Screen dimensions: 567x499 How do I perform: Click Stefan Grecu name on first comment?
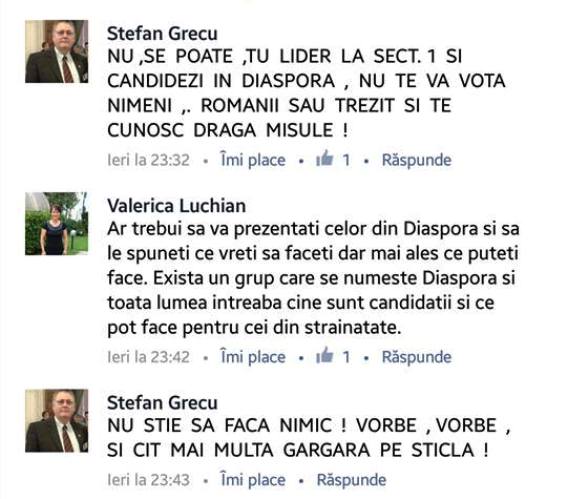click(162, 34)
